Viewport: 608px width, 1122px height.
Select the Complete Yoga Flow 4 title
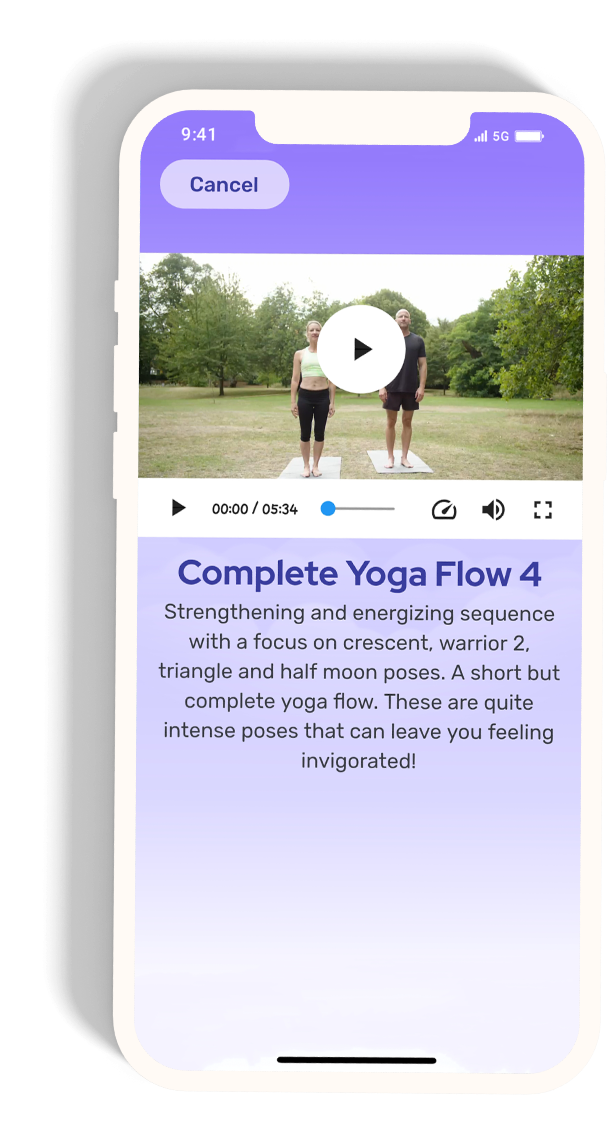pyautogui.click(x=360, y=573)
